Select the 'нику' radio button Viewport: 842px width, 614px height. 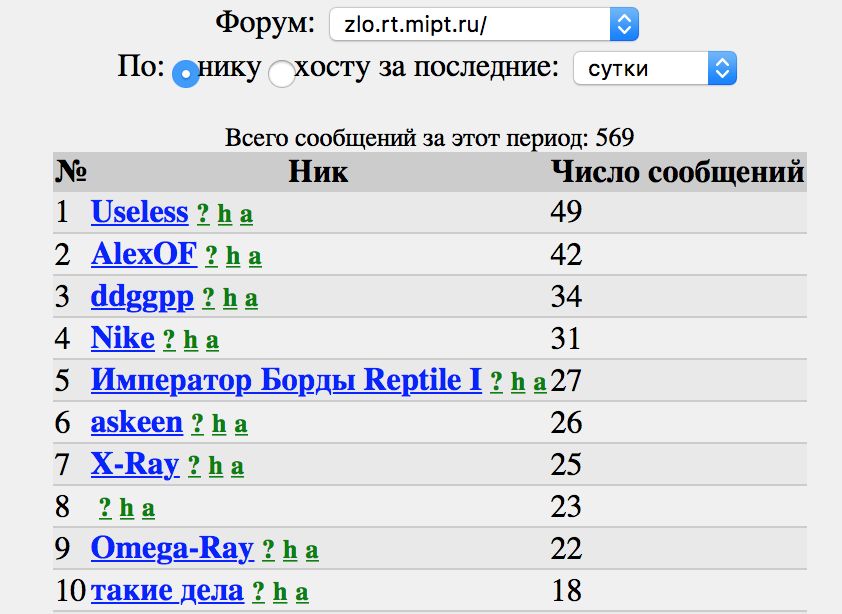[x=185, y=73]
